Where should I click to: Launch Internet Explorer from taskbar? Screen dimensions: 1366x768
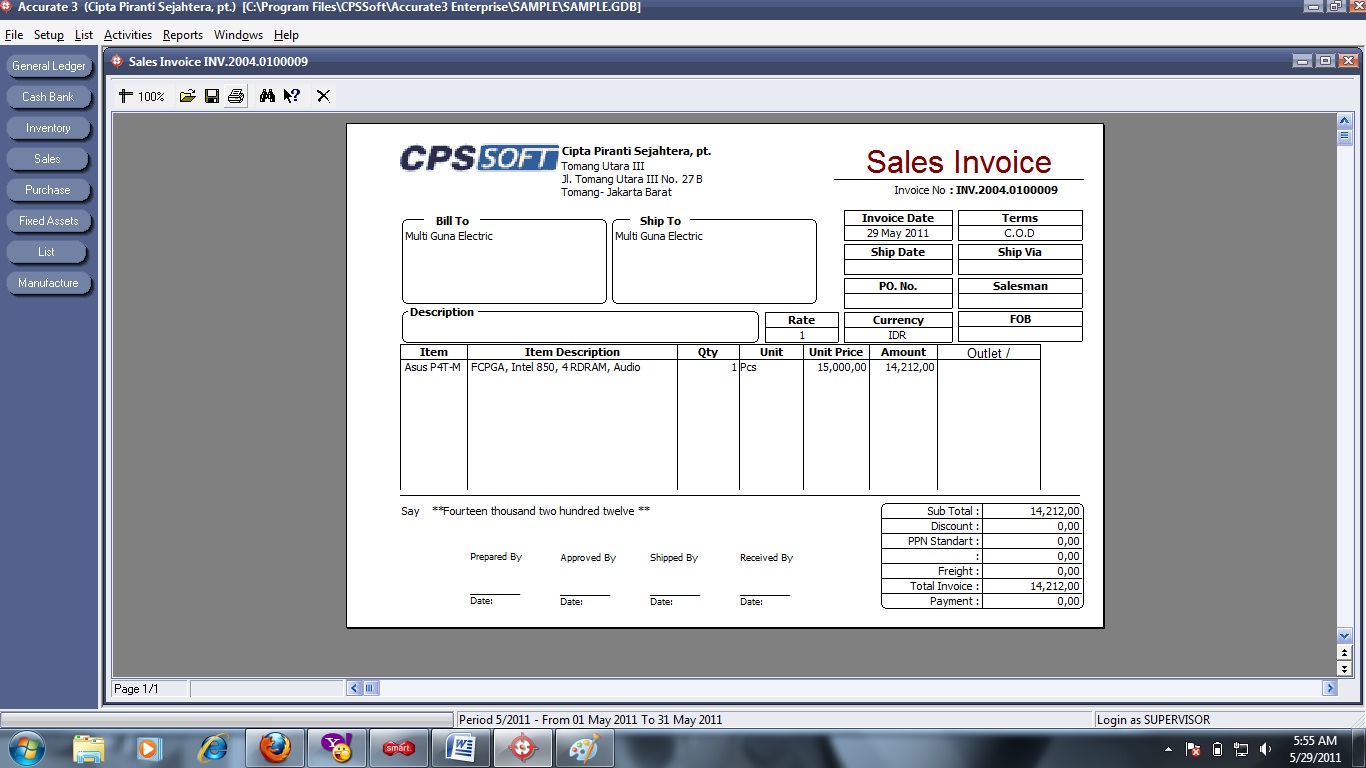click(213, 748)
